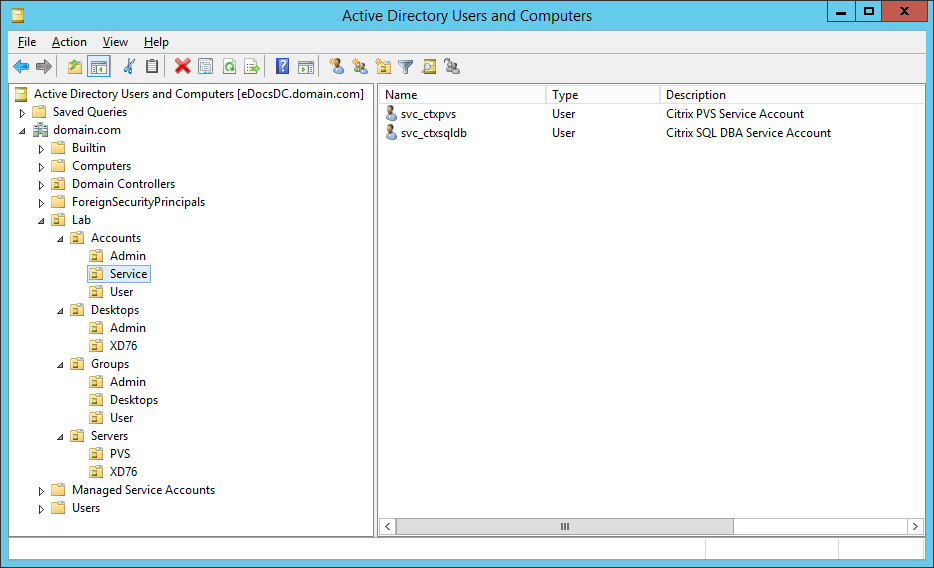Open the Action menu

69,42
